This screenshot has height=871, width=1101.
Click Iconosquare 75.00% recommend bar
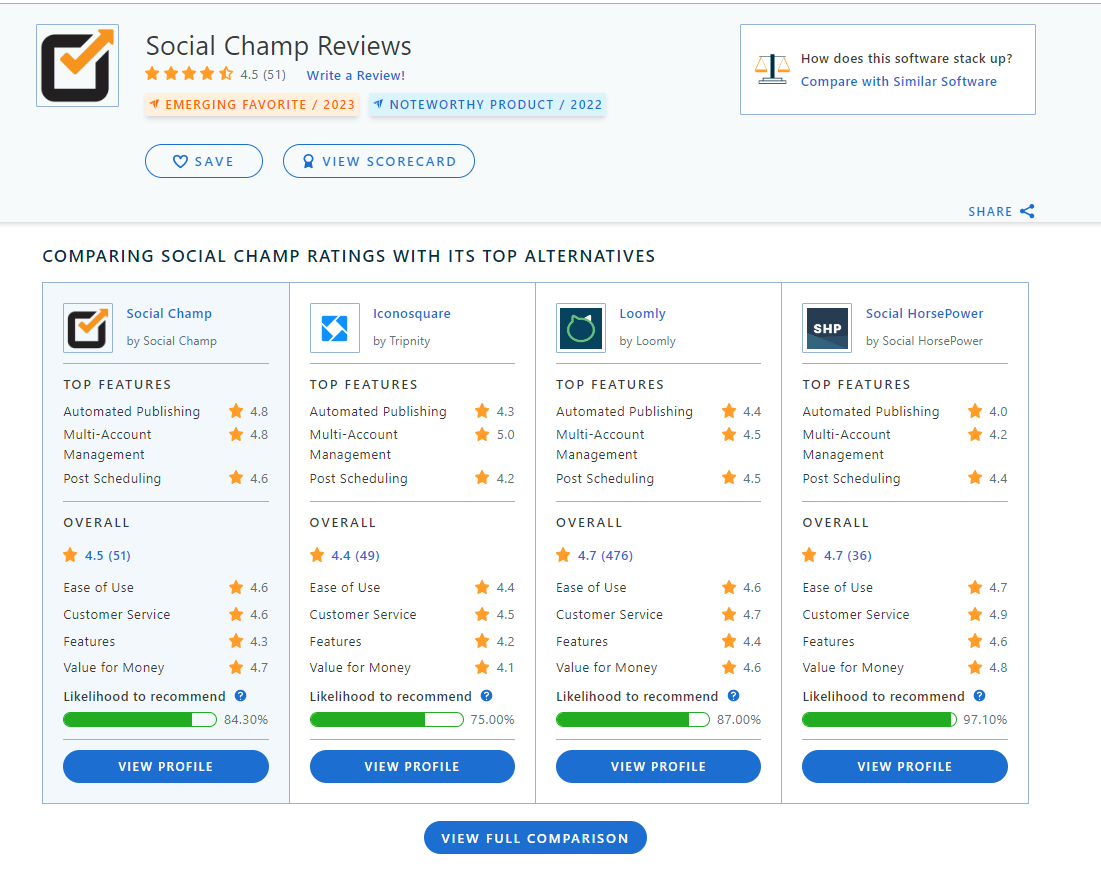coord(387,719)
